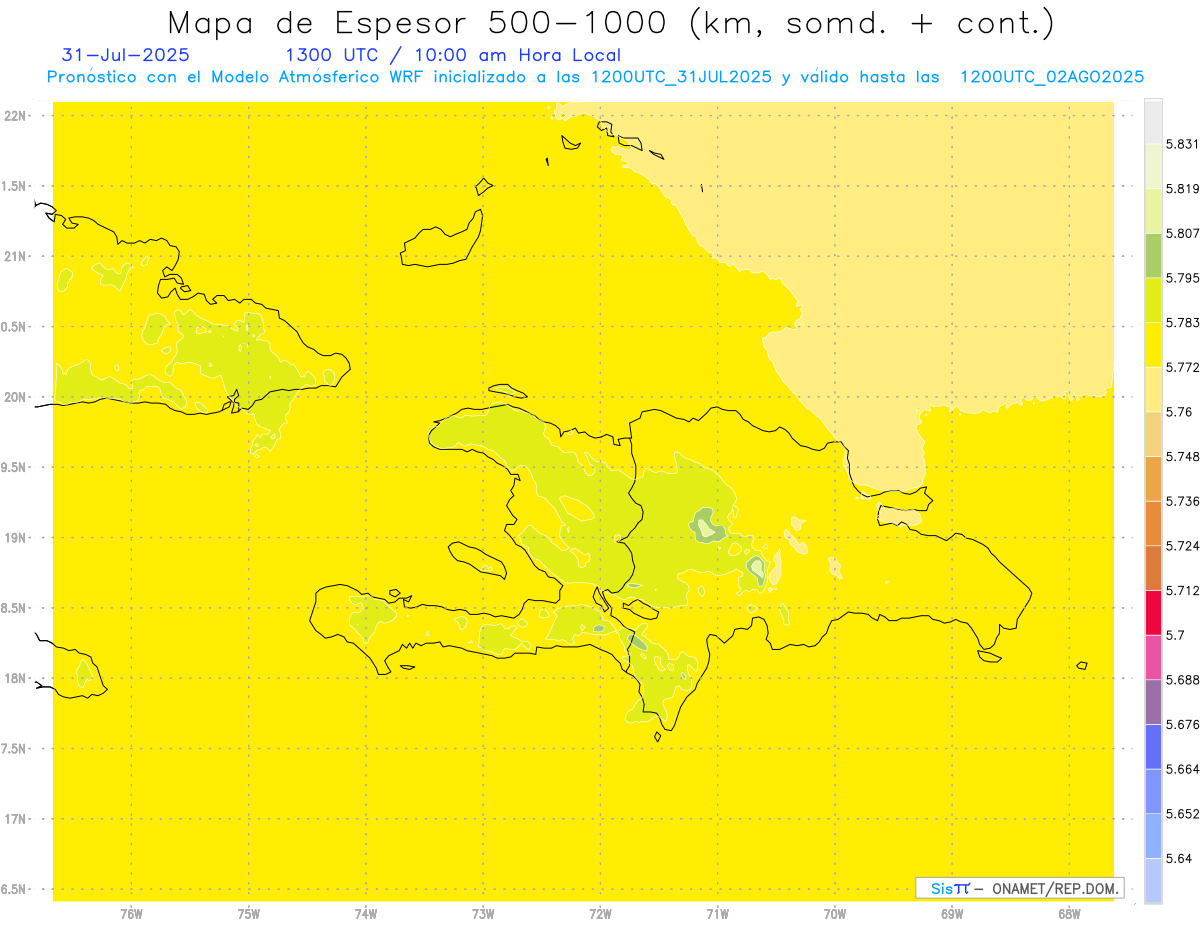
Task: Click the colorbar value 5.736
Action: pyautogui.click(x=1183, y=501)
